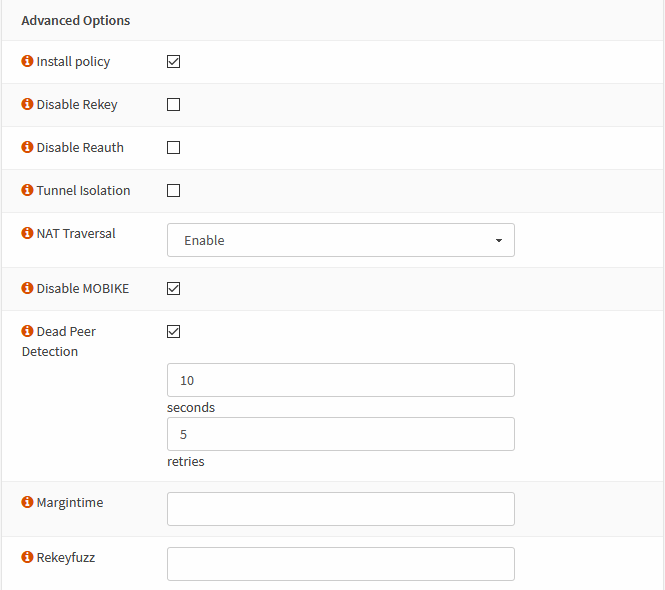The width and height of the screenshot is (665, 590).
Task: Uncheck the Install policy checkbox
Action: (x=173, y=62)
